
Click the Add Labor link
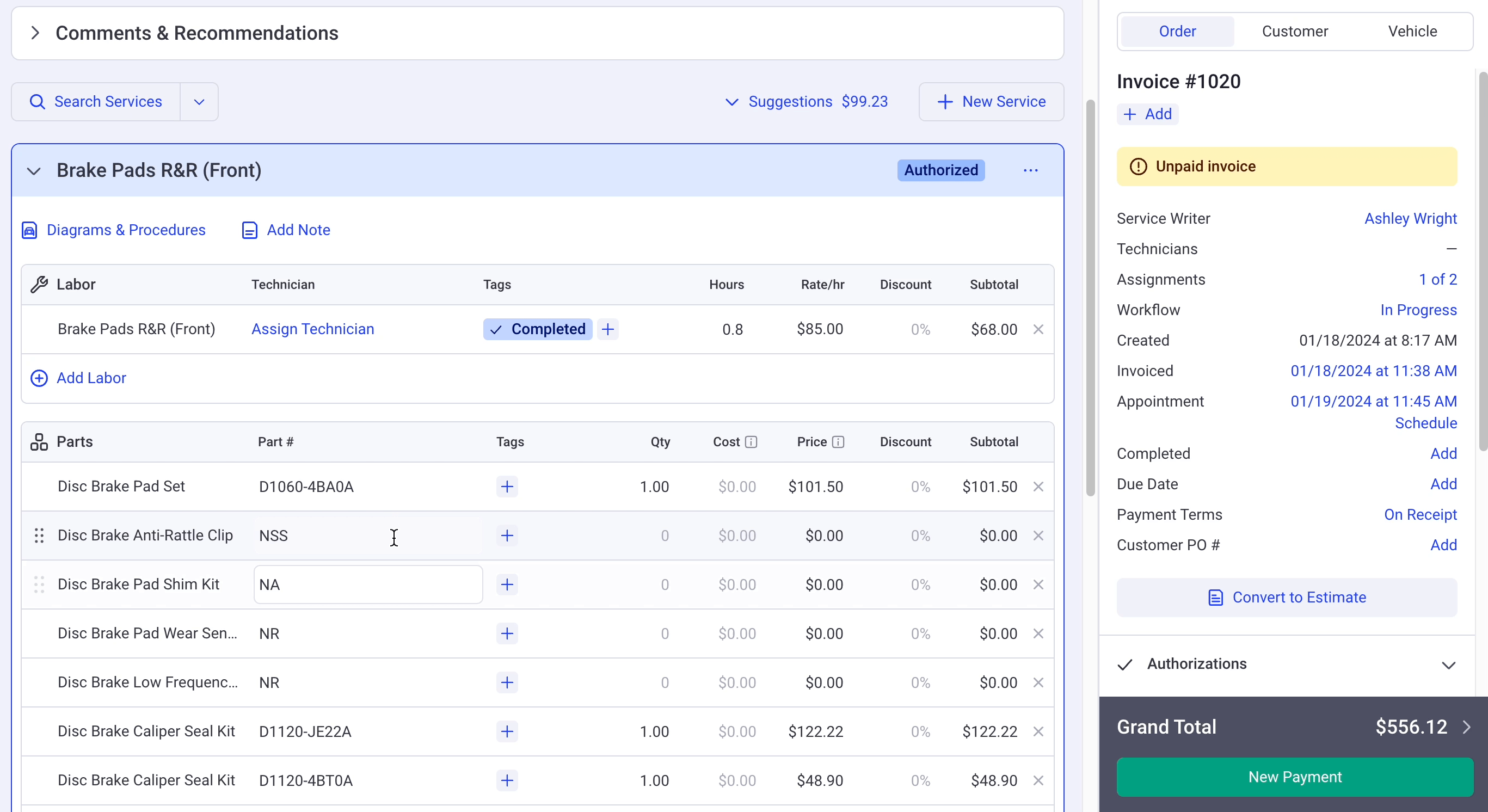pyautogui.click(x=78, y=378)
